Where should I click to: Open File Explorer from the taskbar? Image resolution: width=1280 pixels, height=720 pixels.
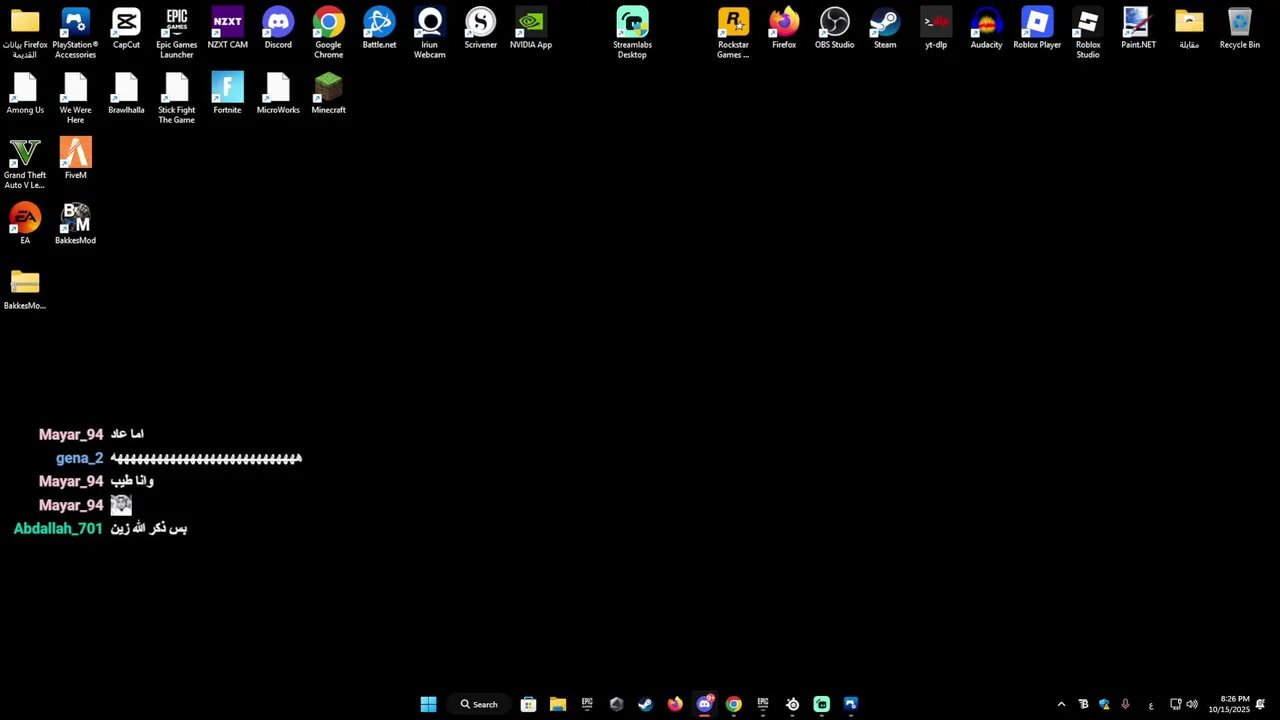[558, 704]
